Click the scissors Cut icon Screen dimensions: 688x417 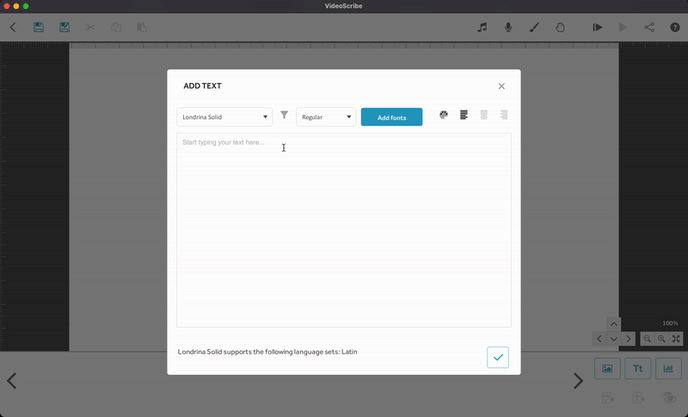tap(90, 27)
